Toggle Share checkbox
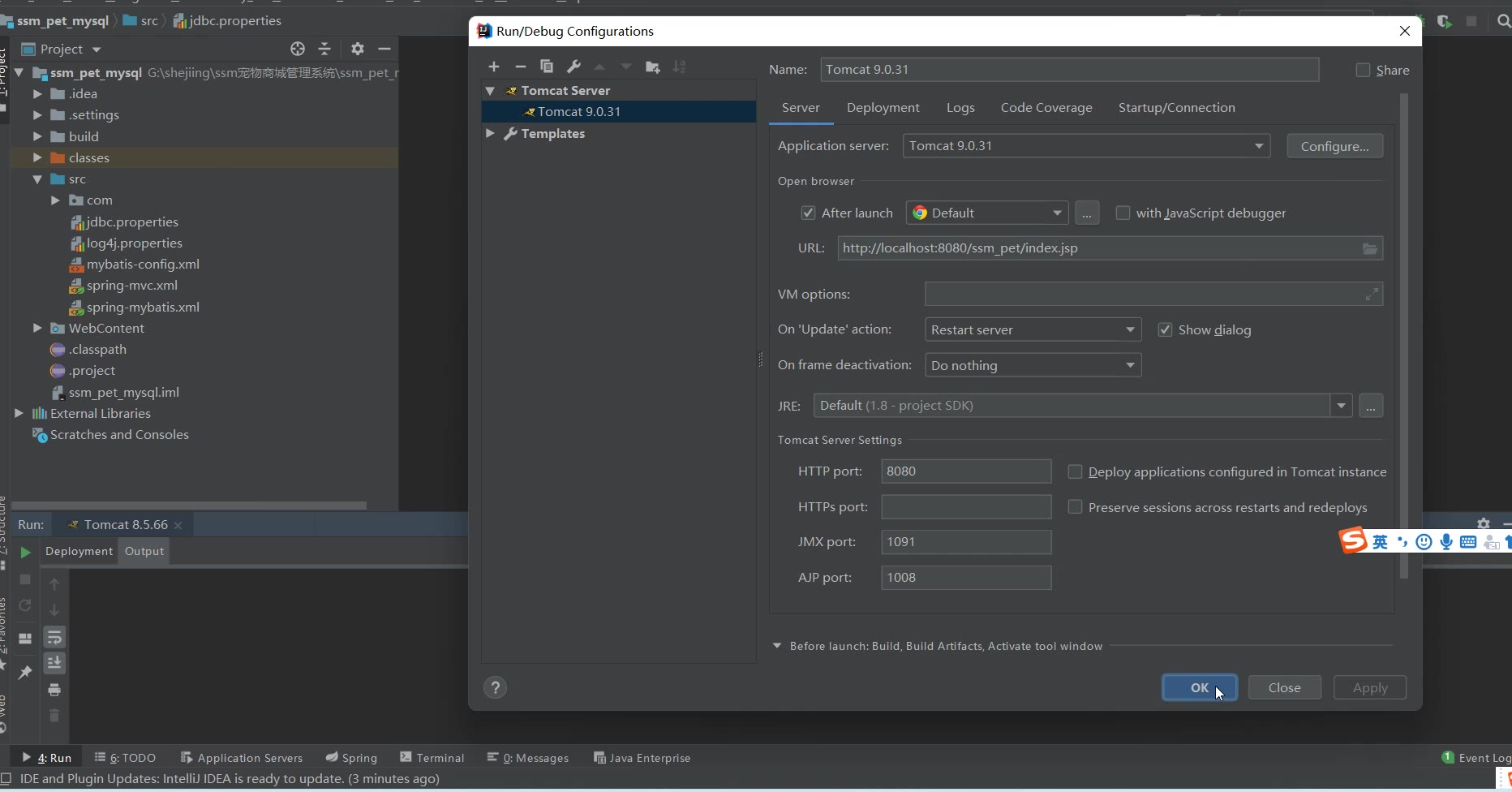The image size is (1512, 792). pyautogui.click(x=1363, y=71)
